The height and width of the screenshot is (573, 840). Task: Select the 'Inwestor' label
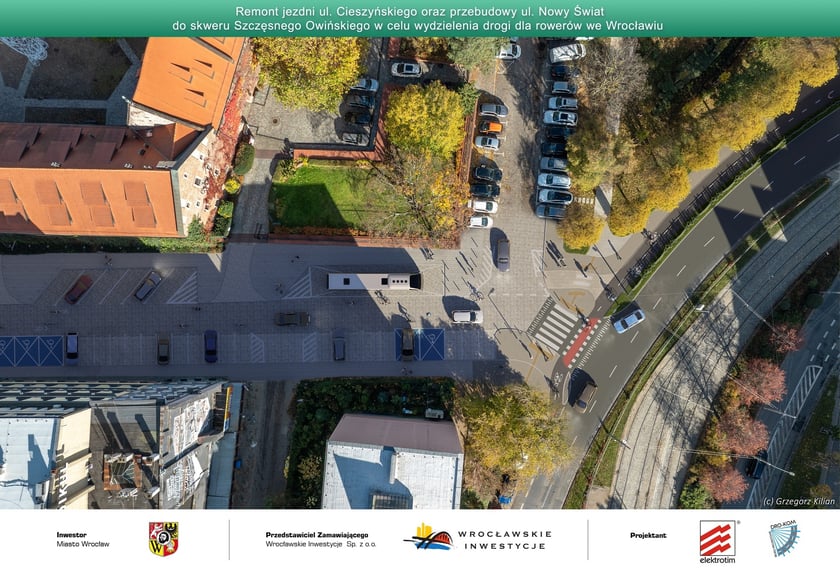click(71, 534)
